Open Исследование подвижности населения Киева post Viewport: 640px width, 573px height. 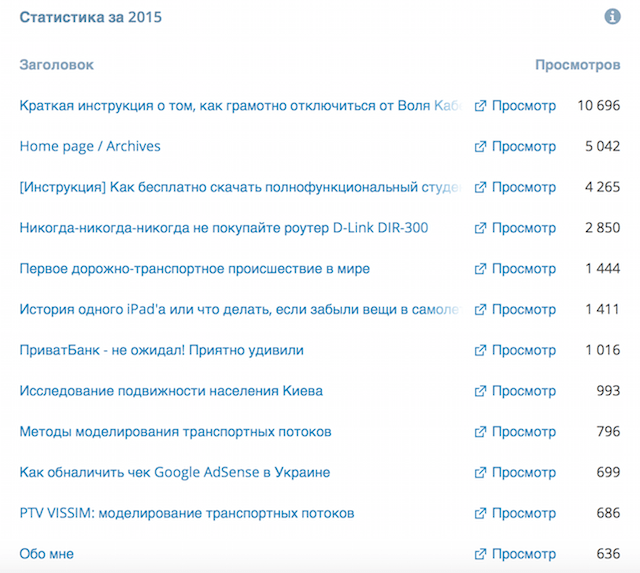171,391
